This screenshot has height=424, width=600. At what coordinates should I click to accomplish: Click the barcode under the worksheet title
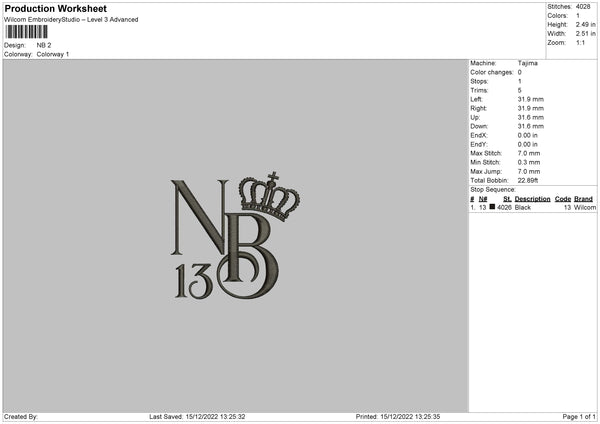[27, 32]
